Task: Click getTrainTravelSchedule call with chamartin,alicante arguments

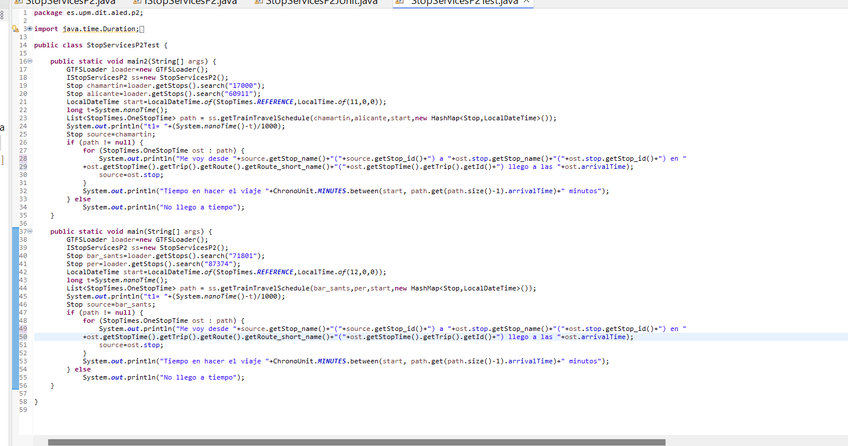Action: pos(382,118)
